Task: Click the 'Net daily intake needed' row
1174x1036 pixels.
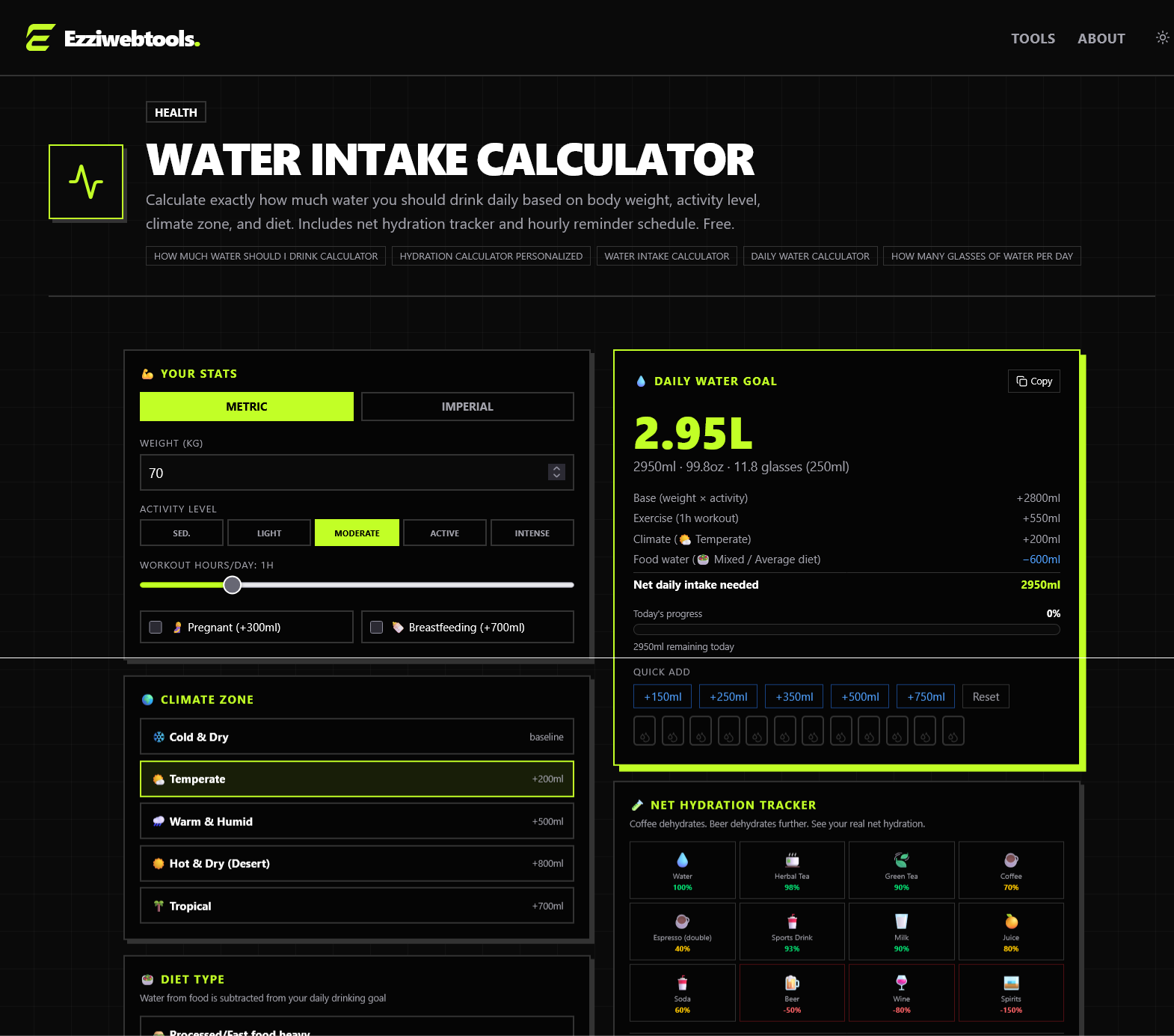Action: pyautogui.click(x=846, y=585)
